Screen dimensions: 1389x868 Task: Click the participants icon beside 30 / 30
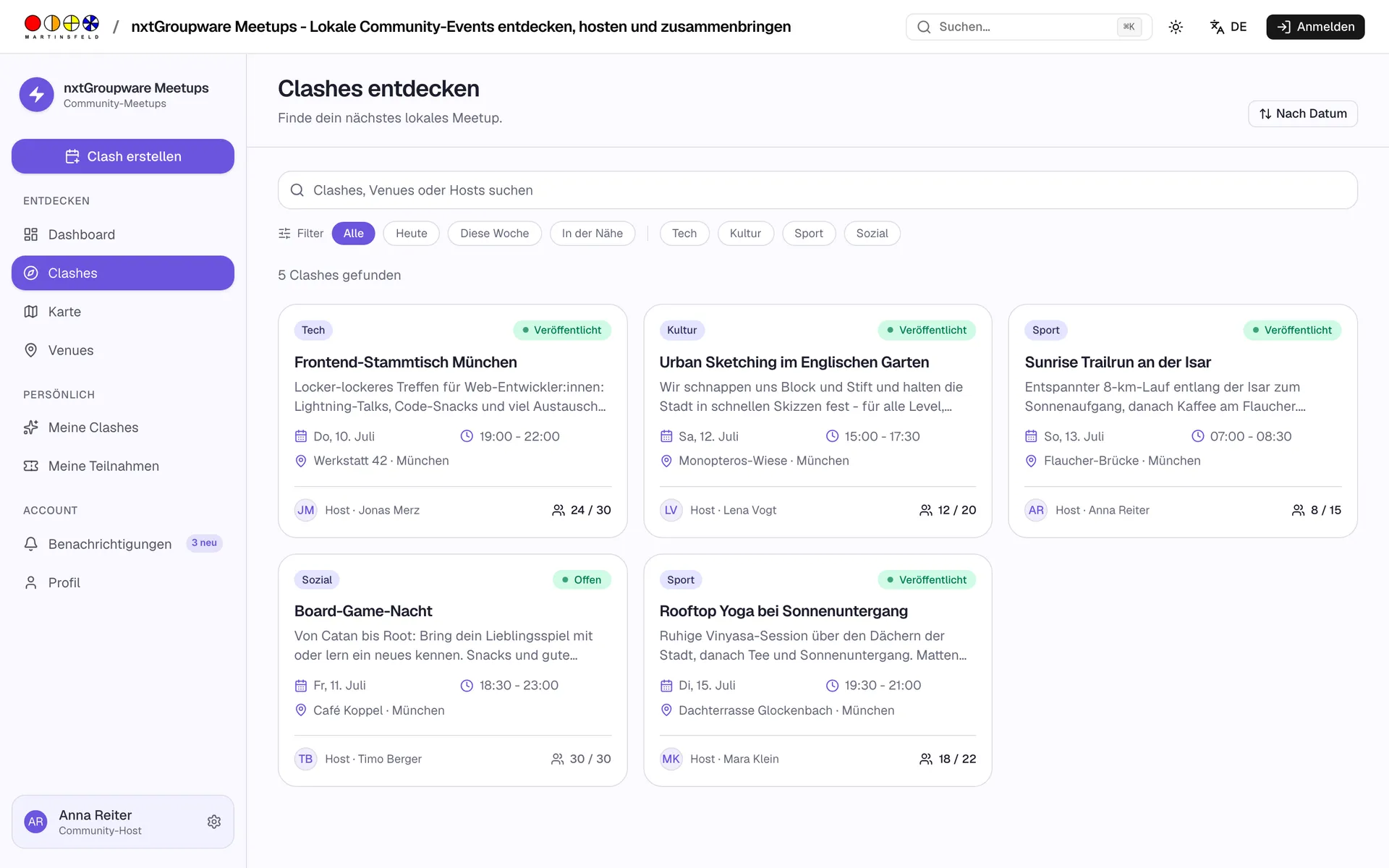pyautogui.click(x=557, y=759)
